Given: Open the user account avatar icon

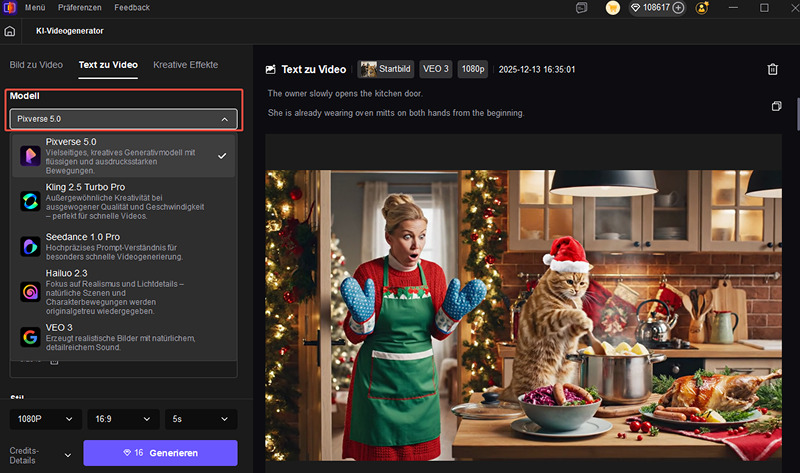Looking at the screenshot, I should [x=702, y=8].
